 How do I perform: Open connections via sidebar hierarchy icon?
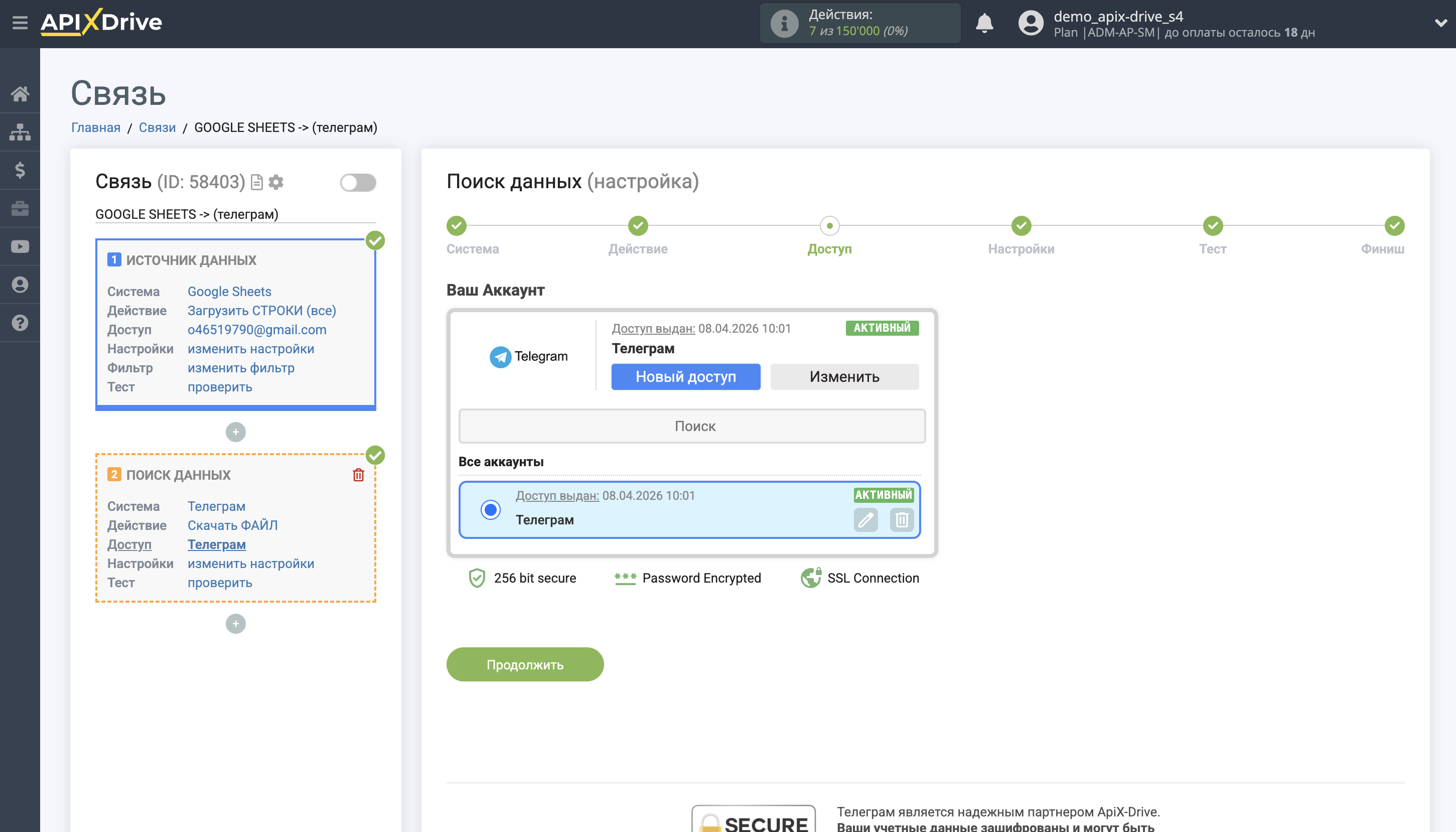pyautogui.click(x=21, y=131)
